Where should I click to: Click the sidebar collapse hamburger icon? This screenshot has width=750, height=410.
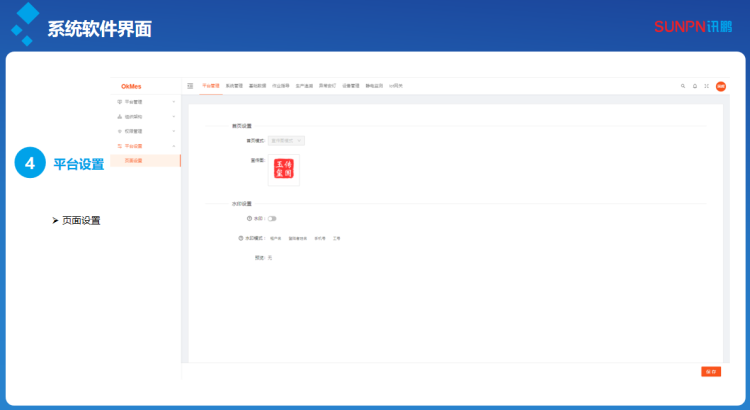tap(190, 86)
